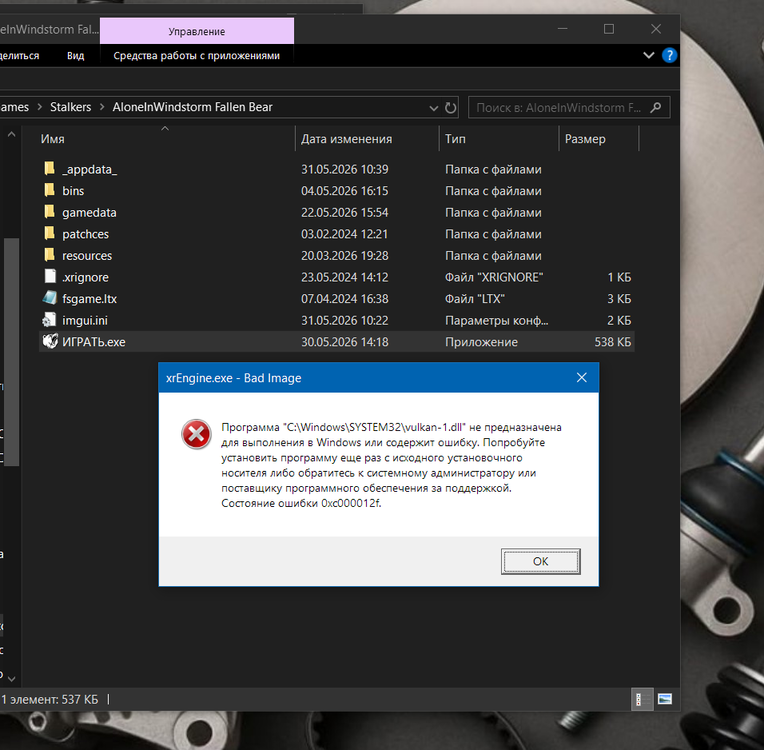Close the Bad Image error dialog

581,378
